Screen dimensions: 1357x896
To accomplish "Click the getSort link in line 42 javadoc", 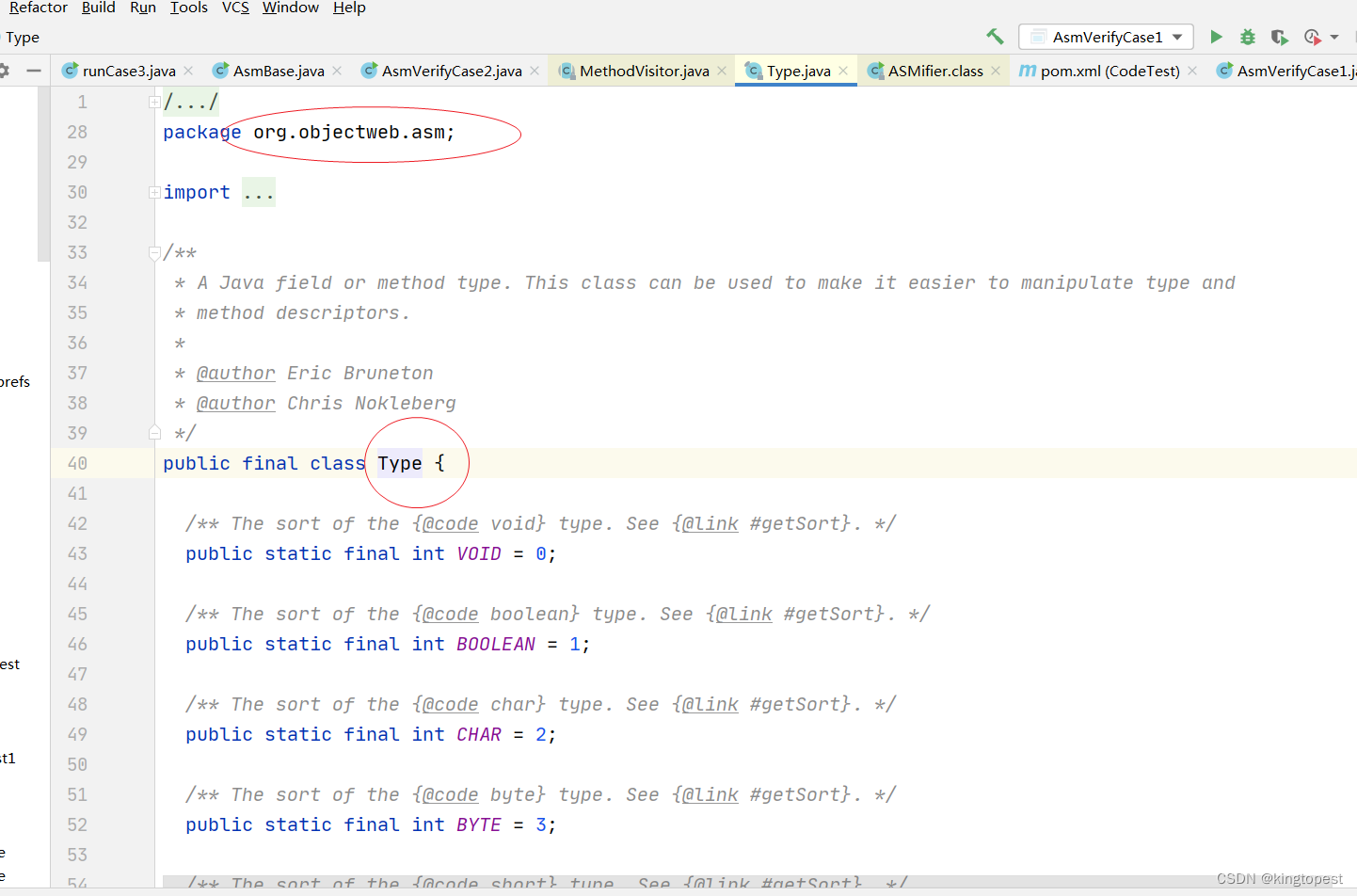I will click(x=708, y=523).
